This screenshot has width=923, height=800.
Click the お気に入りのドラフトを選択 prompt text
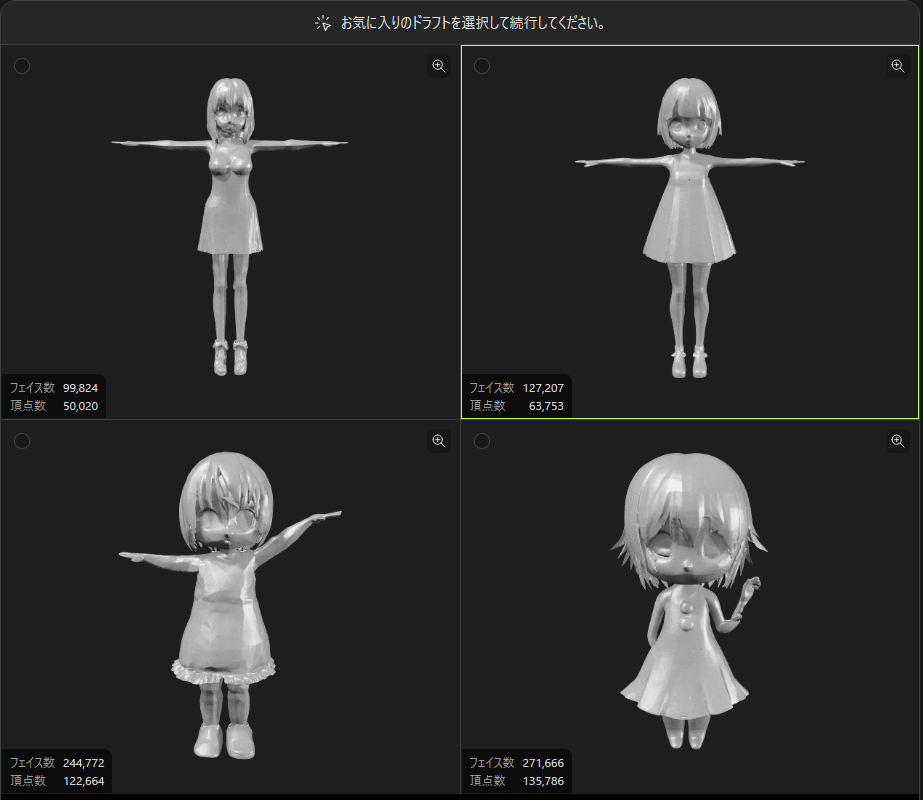coord(473,23)
